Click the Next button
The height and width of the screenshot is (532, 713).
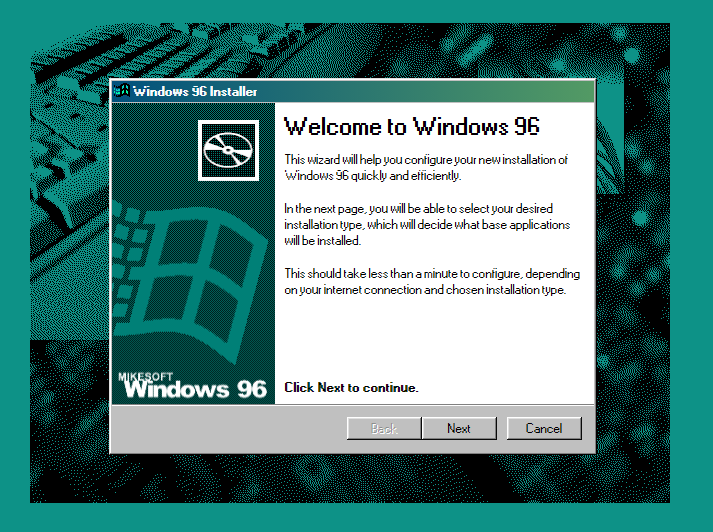click(459, 428)
